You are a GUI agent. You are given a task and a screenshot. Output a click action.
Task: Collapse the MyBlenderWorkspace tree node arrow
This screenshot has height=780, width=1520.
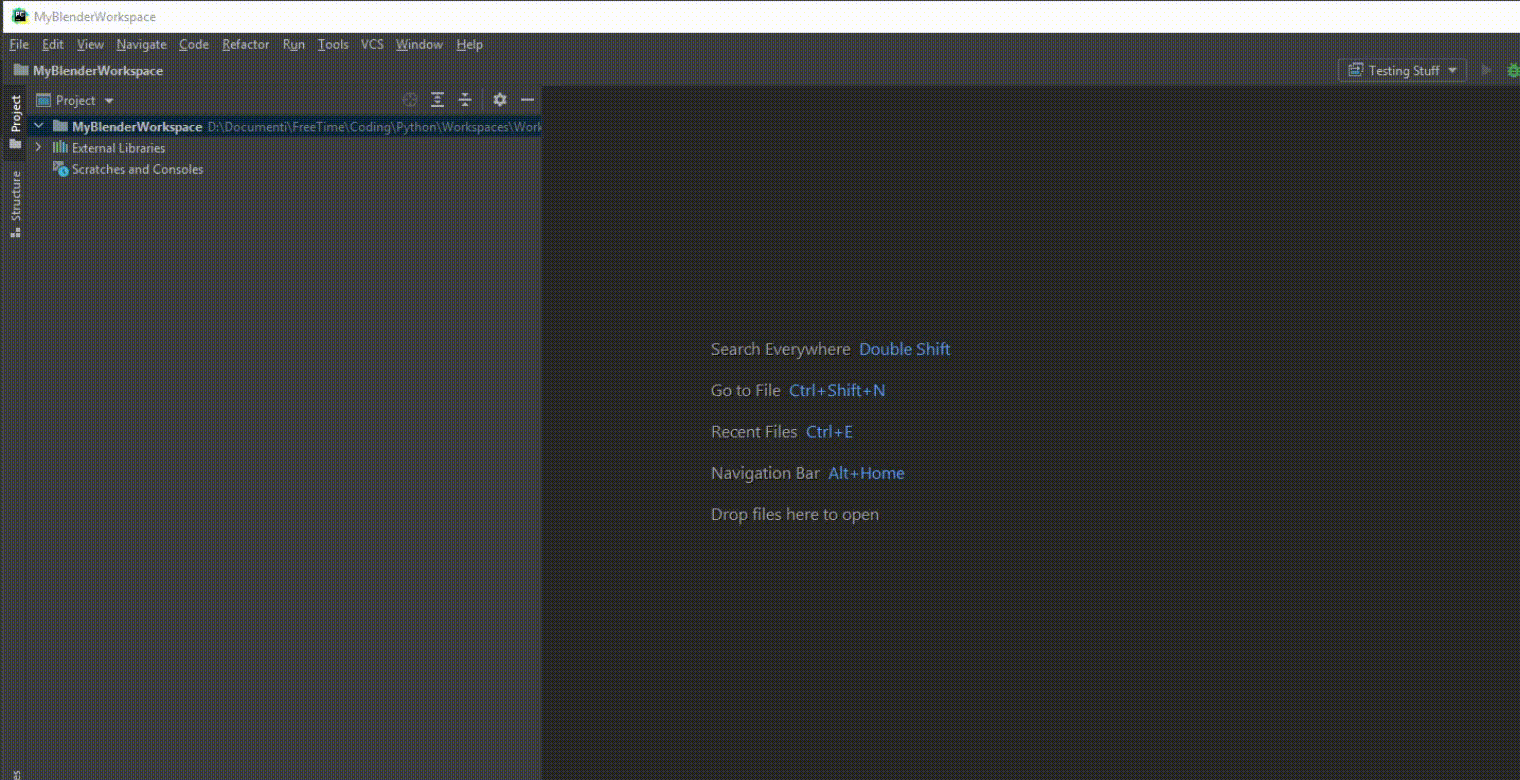point(39,127)
